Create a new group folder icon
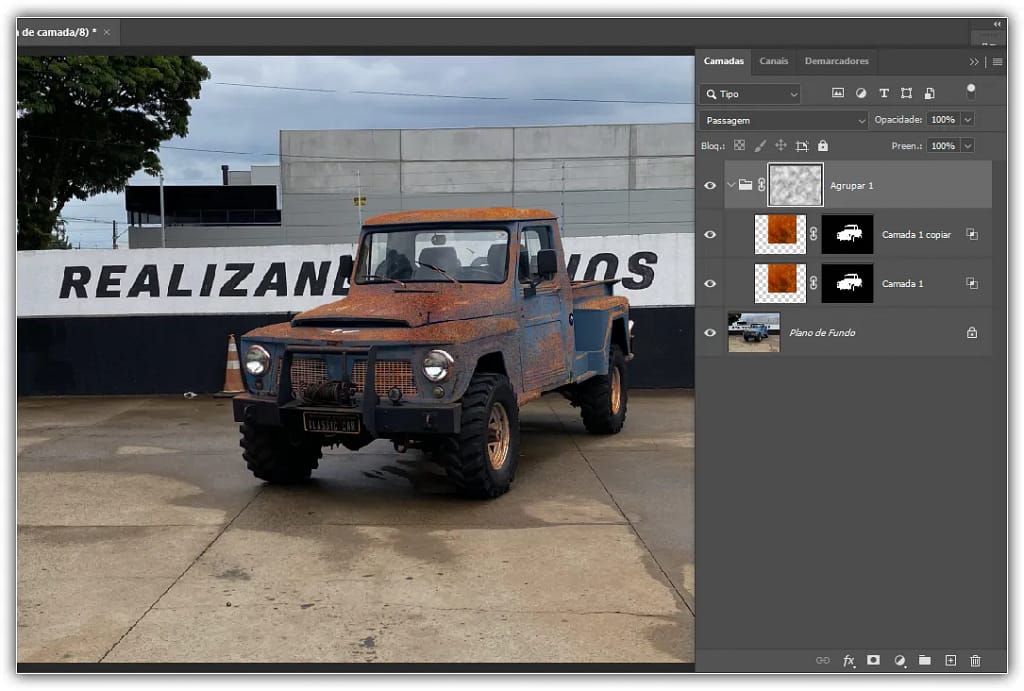This screenshot has height=691, width=1024. (925, 660)
